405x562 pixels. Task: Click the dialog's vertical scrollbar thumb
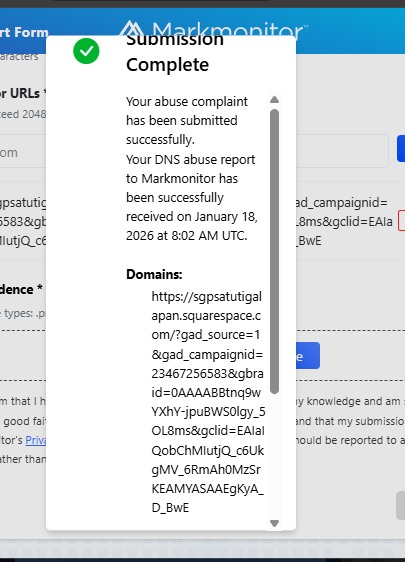click(275, 252)
